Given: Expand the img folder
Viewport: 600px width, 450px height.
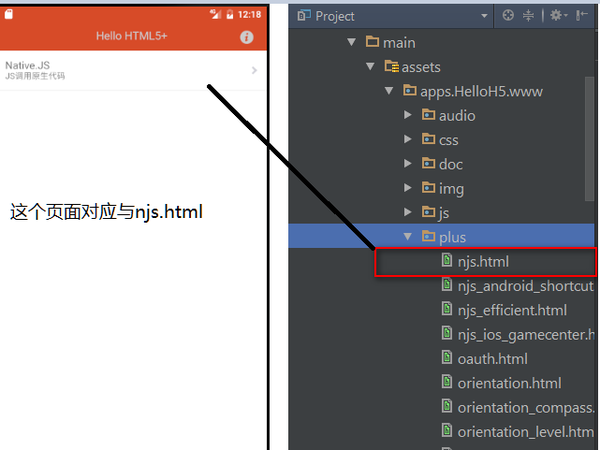Looking at the screenshot, I should pos(408,188).
